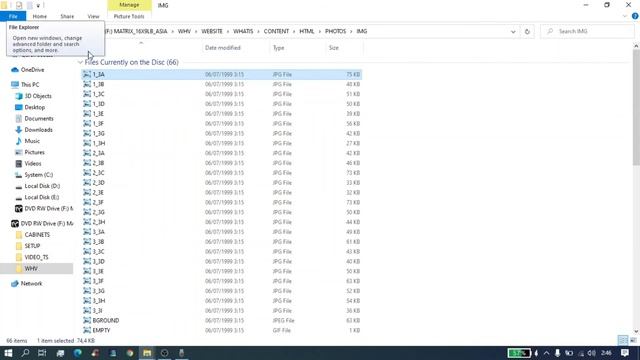Viewport: 640px width, 360px height.
Task: Click the Search IMG box
Action: tap(588, 31)
